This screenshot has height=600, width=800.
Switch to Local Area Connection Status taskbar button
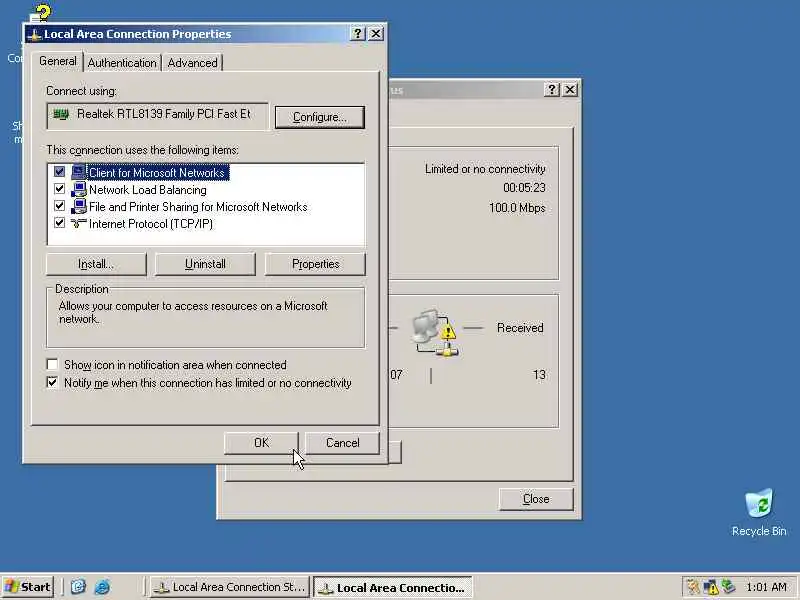click(x=230, y=587)
